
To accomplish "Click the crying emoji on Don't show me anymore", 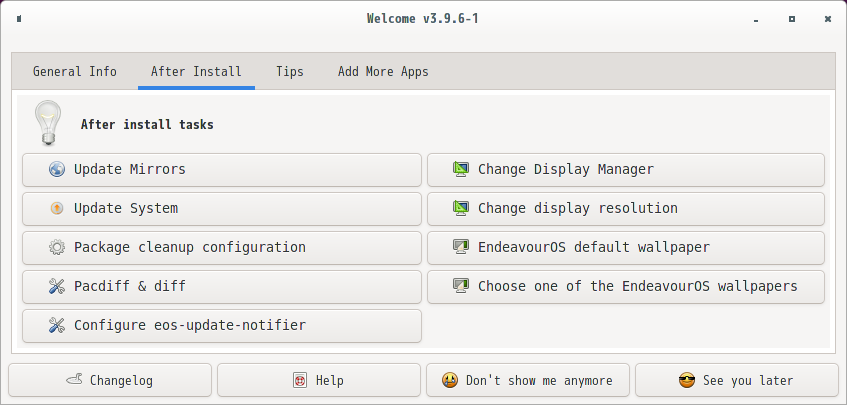I will click(449, 380).
